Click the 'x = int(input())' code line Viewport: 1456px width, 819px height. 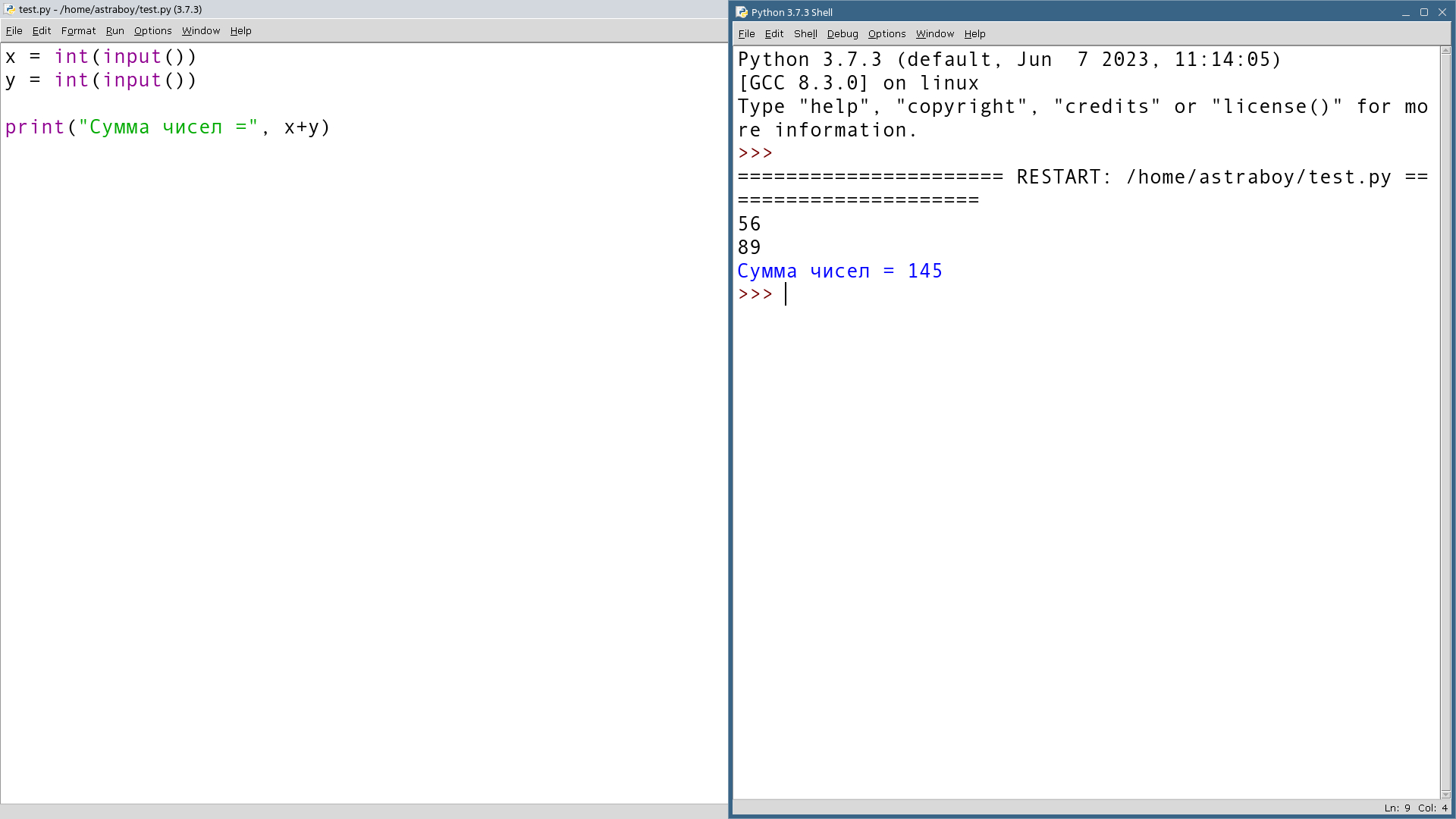click(101, 57)
